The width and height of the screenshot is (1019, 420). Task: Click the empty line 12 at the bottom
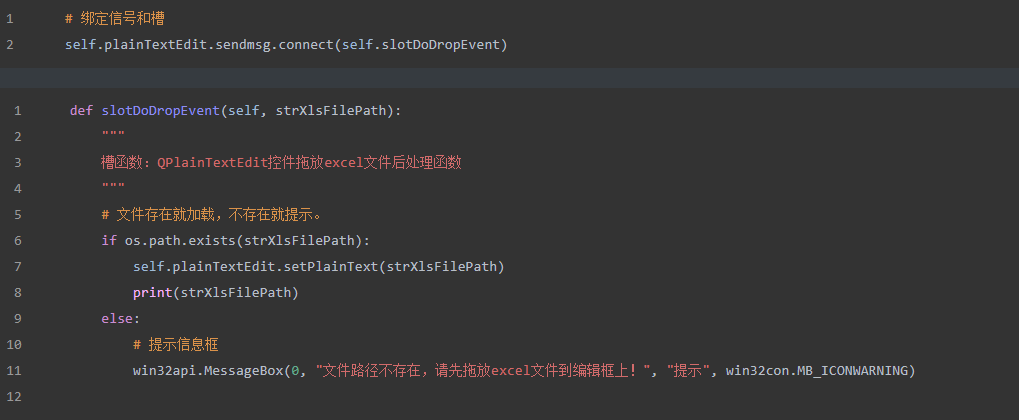click(510, 397)
